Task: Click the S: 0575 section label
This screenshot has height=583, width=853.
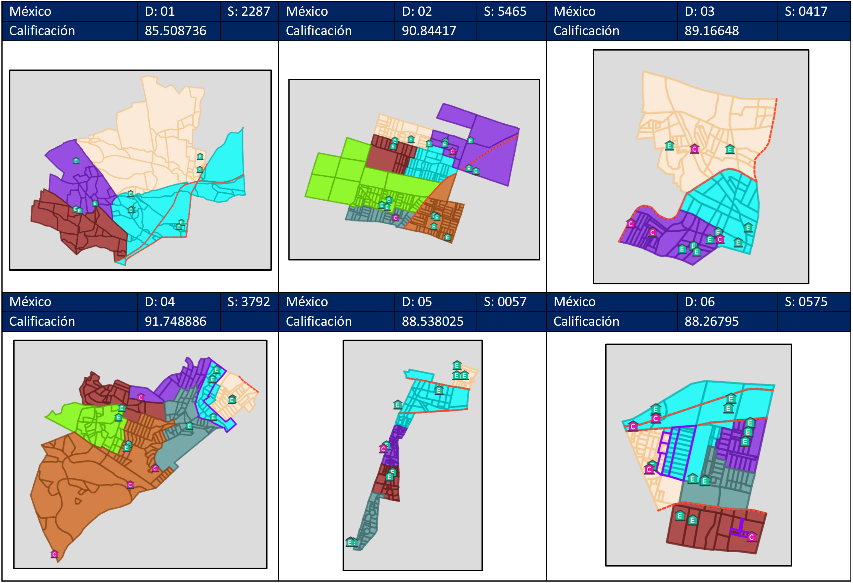Action: [x=814, y=302]
